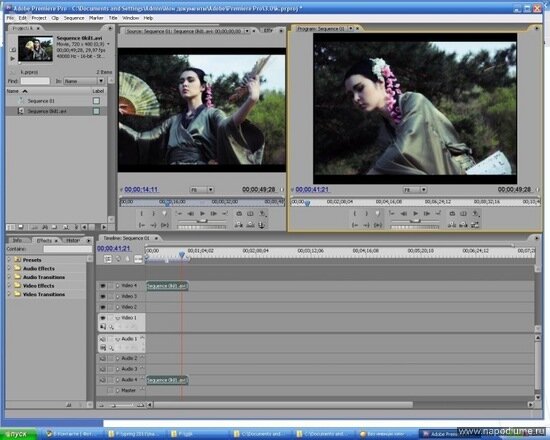Viewport: 550px width, 440px height.
Task: Play the Project panel preview thumbnail
Action: [13, 59]
